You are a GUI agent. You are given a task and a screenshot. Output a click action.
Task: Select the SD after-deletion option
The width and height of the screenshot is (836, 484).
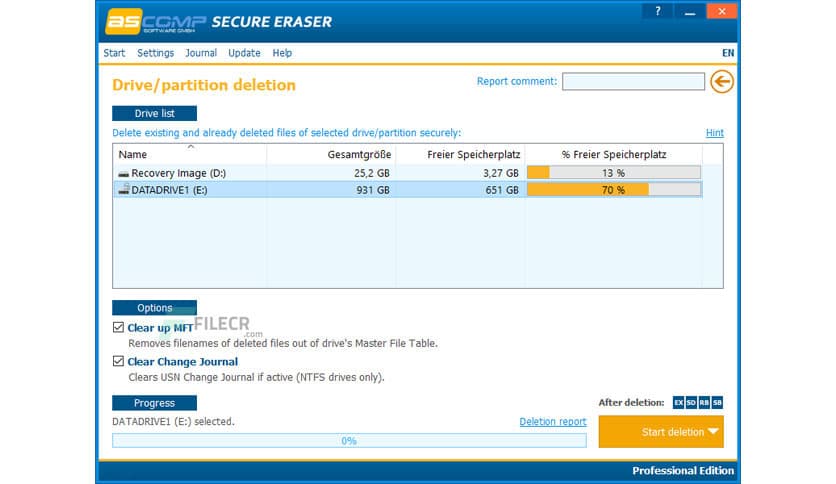point(691,402)
